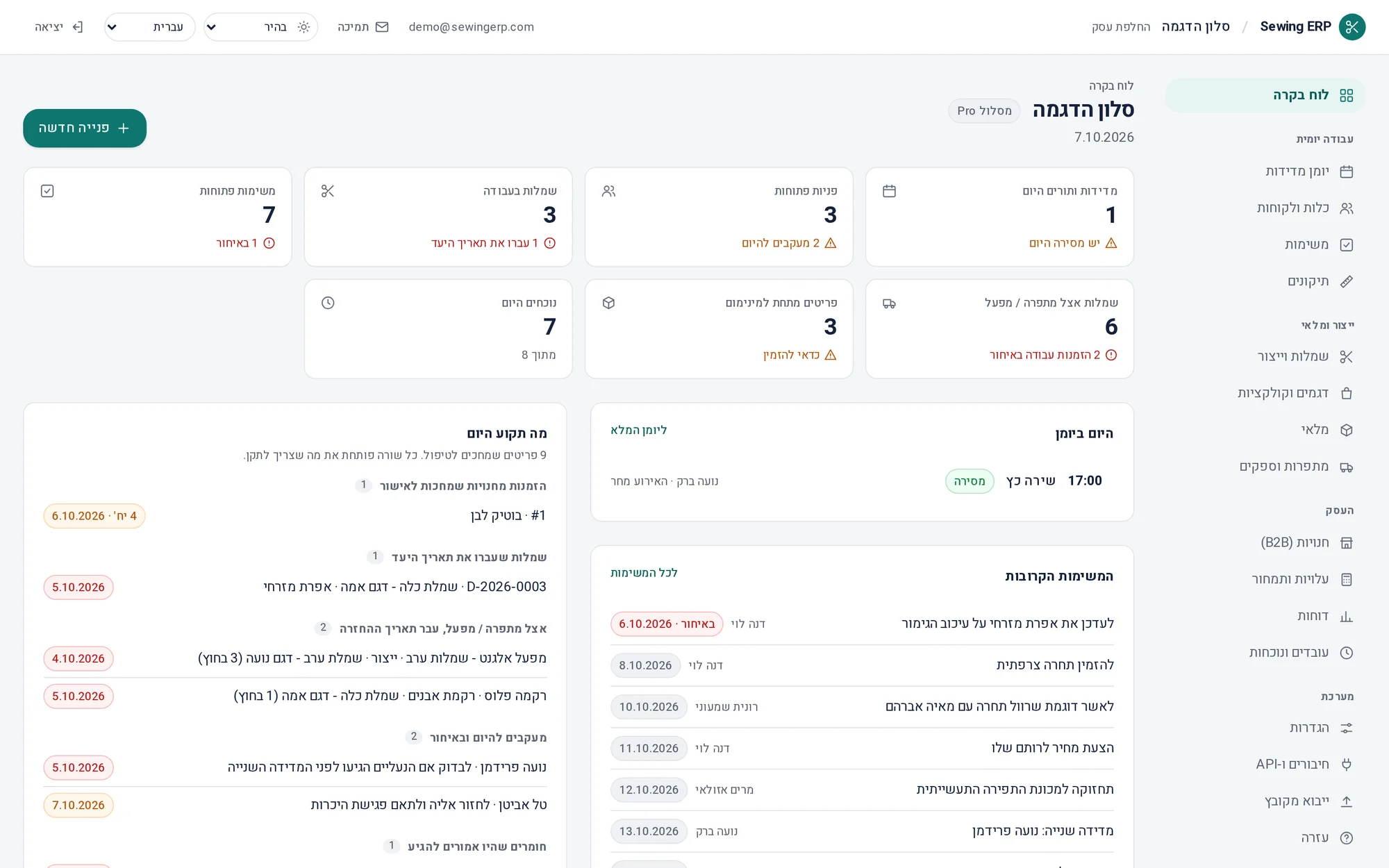
Task: Click the תמיכה envelope icon
Action: pyautogui.click(x=382, y=27)
